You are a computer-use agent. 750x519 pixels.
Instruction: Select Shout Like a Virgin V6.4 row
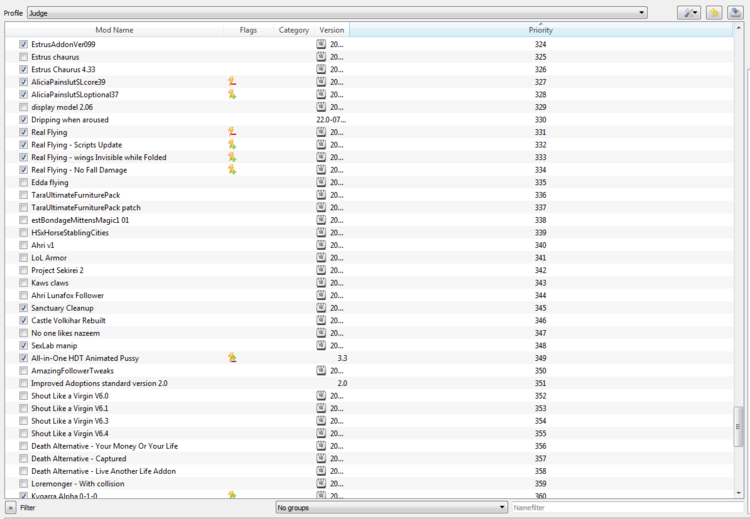tap(368, 433)
